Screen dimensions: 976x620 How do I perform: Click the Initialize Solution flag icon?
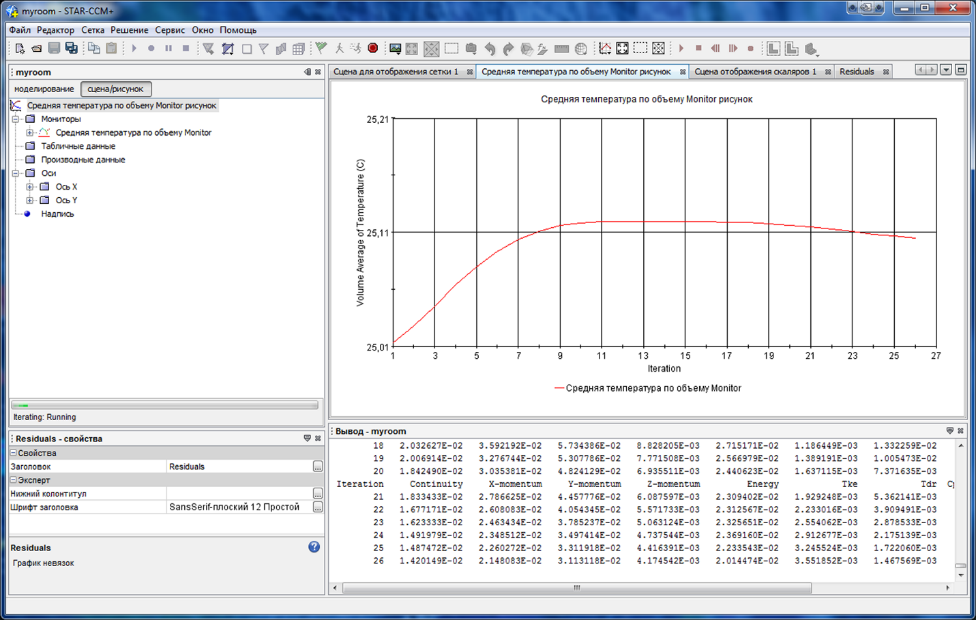click(x=321, y=48)
